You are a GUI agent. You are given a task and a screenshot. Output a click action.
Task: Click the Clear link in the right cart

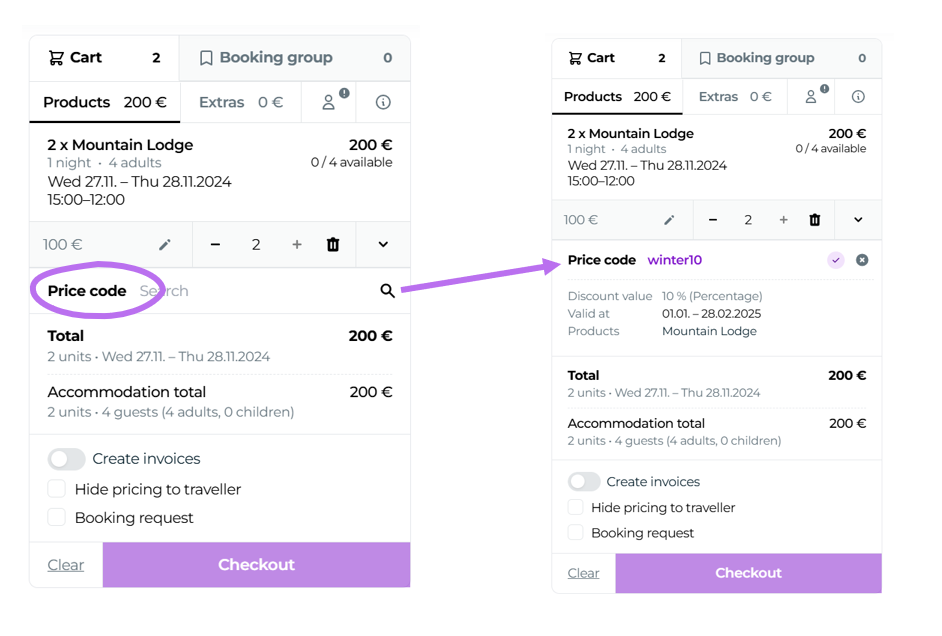[x=584, y=573]
